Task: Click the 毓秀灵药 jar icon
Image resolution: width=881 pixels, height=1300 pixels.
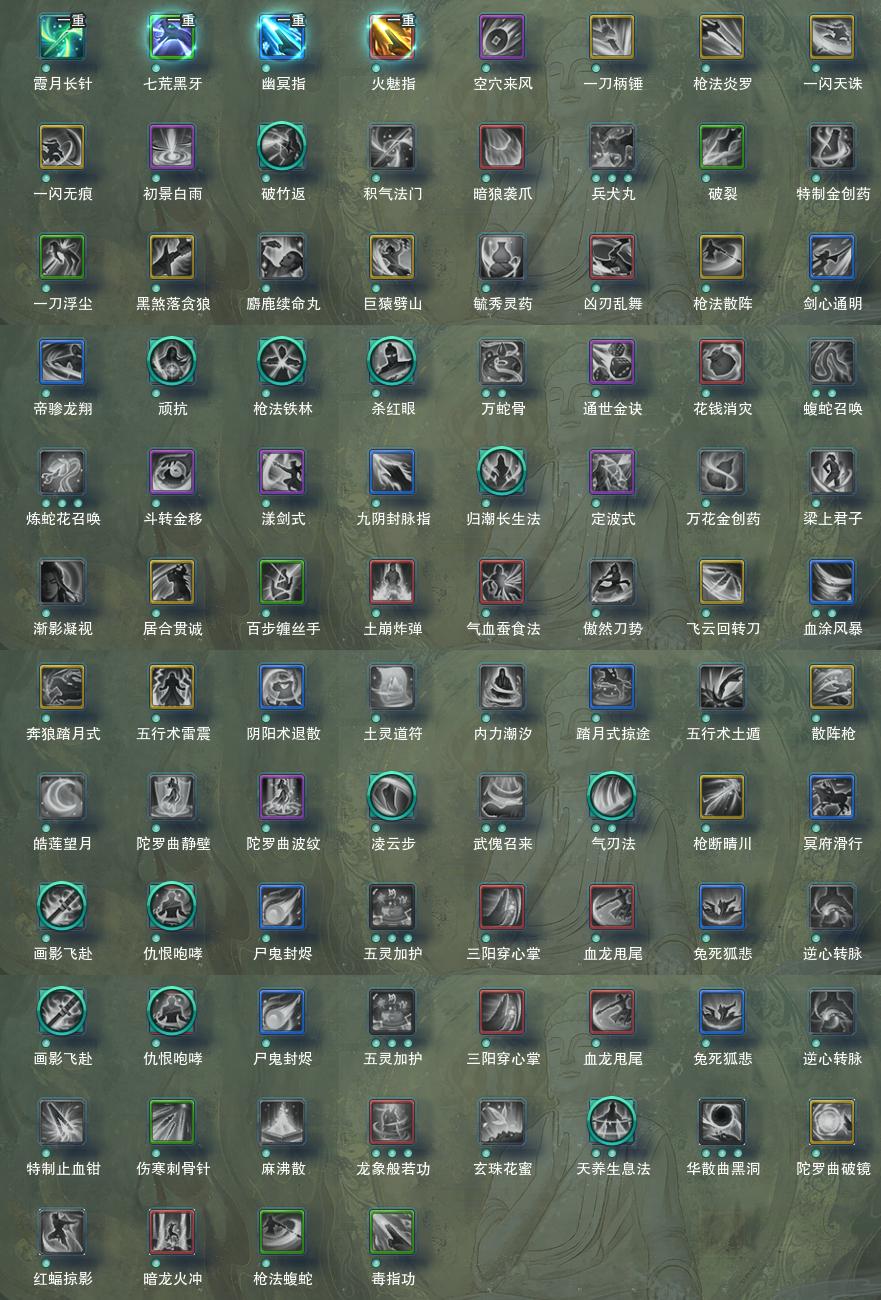Action: tap(502, 257)
